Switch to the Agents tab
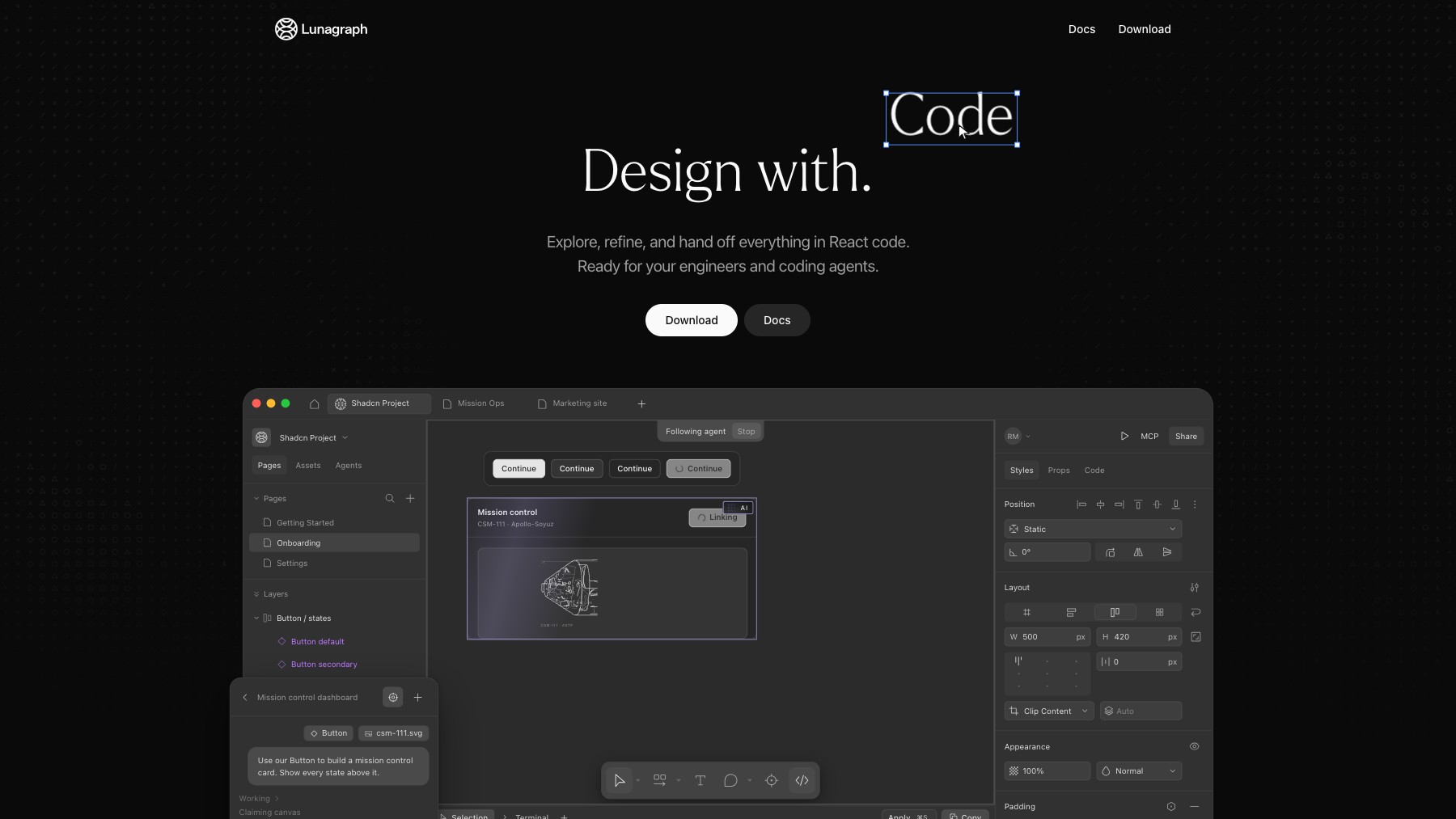This screenshot has width=1456, height=819. tap(349, 466)
